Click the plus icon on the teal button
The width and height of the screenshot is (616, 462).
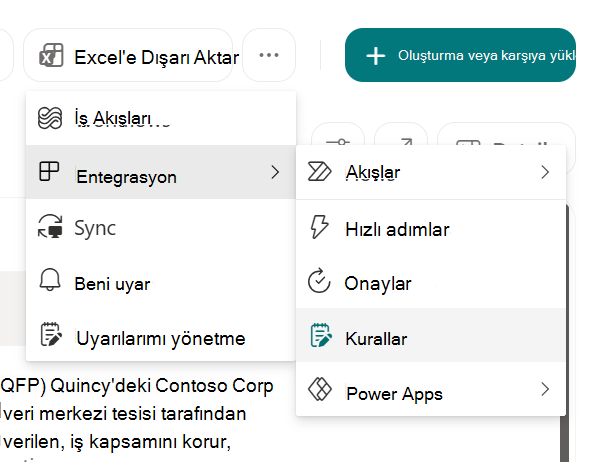[x=376, y=56]
